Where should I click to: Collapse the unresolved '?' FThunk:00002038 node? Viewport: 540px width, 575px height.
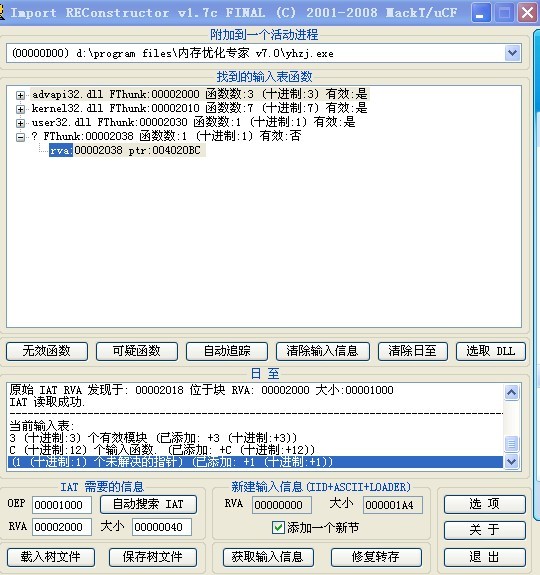pos(21,137)
